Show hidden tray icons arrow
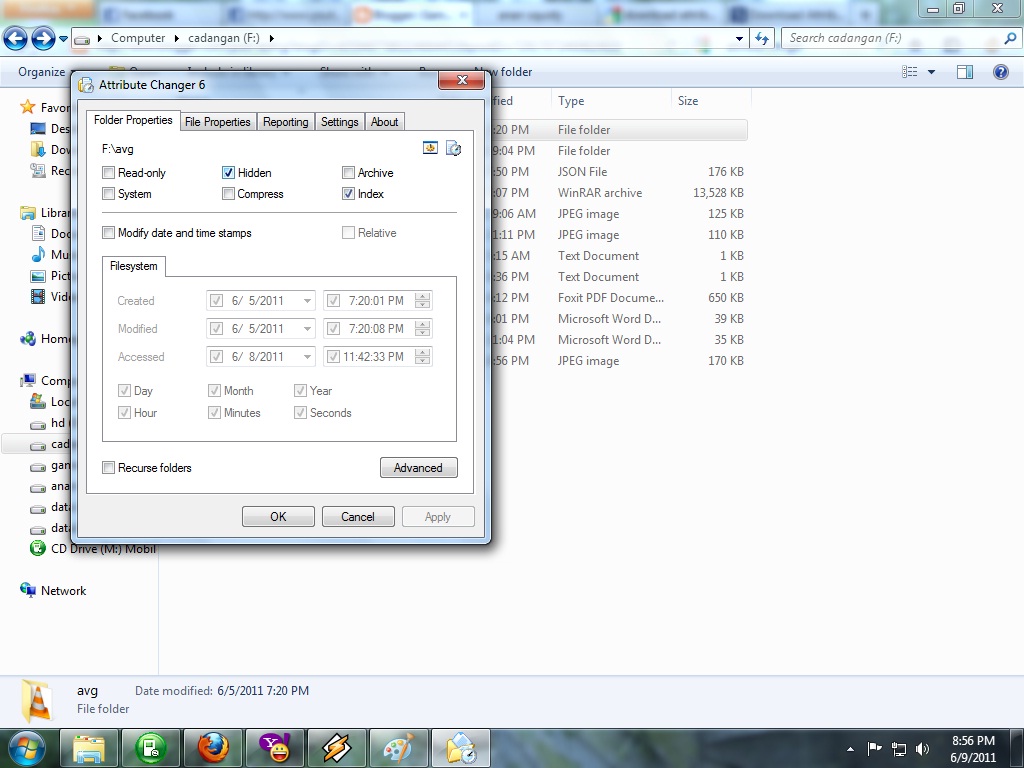The image size is (1024, 768). [x=850, y=749]
